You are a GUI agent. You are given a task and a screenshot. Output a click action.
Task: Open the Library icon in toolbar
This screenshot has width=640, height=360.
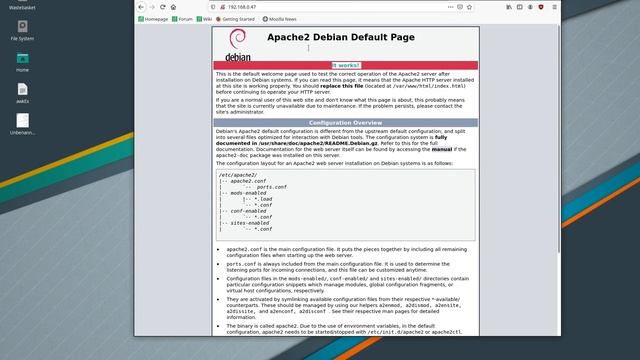[x=509, y=7]
